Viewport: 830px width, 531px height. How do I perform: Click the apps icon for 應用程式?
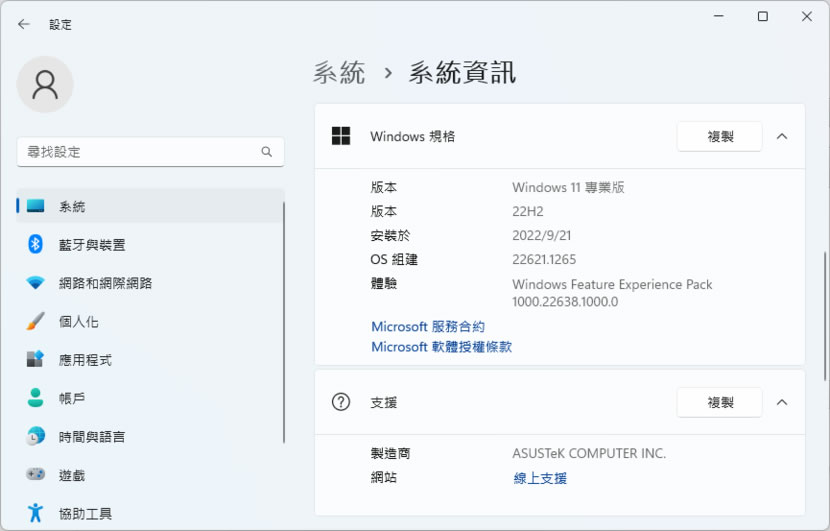35,359
